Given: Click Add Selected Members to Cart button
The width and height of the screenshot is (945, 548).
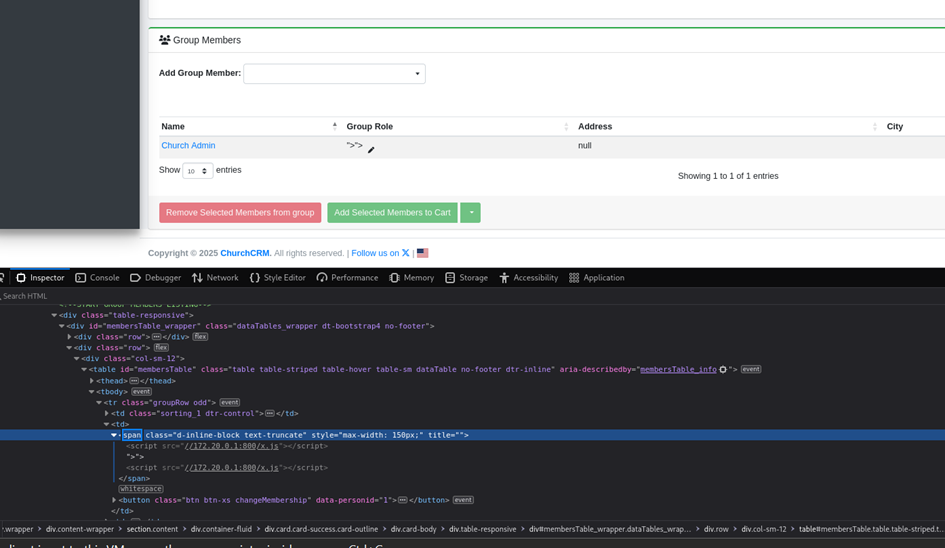Looking at the screenshot, I should [392, 212].
